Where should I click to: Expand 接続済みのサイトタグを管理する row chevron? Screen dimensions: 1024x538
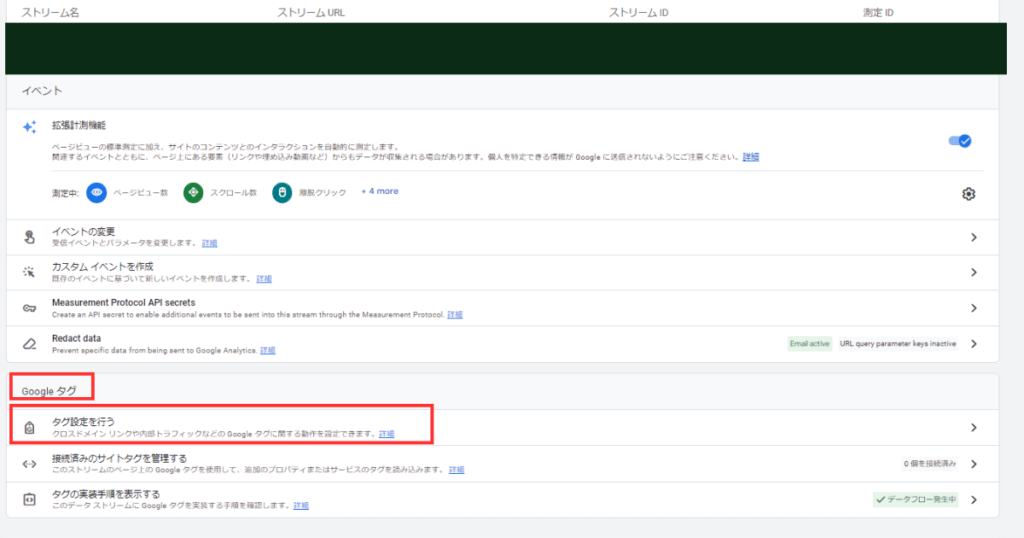[x=974, y=464]
